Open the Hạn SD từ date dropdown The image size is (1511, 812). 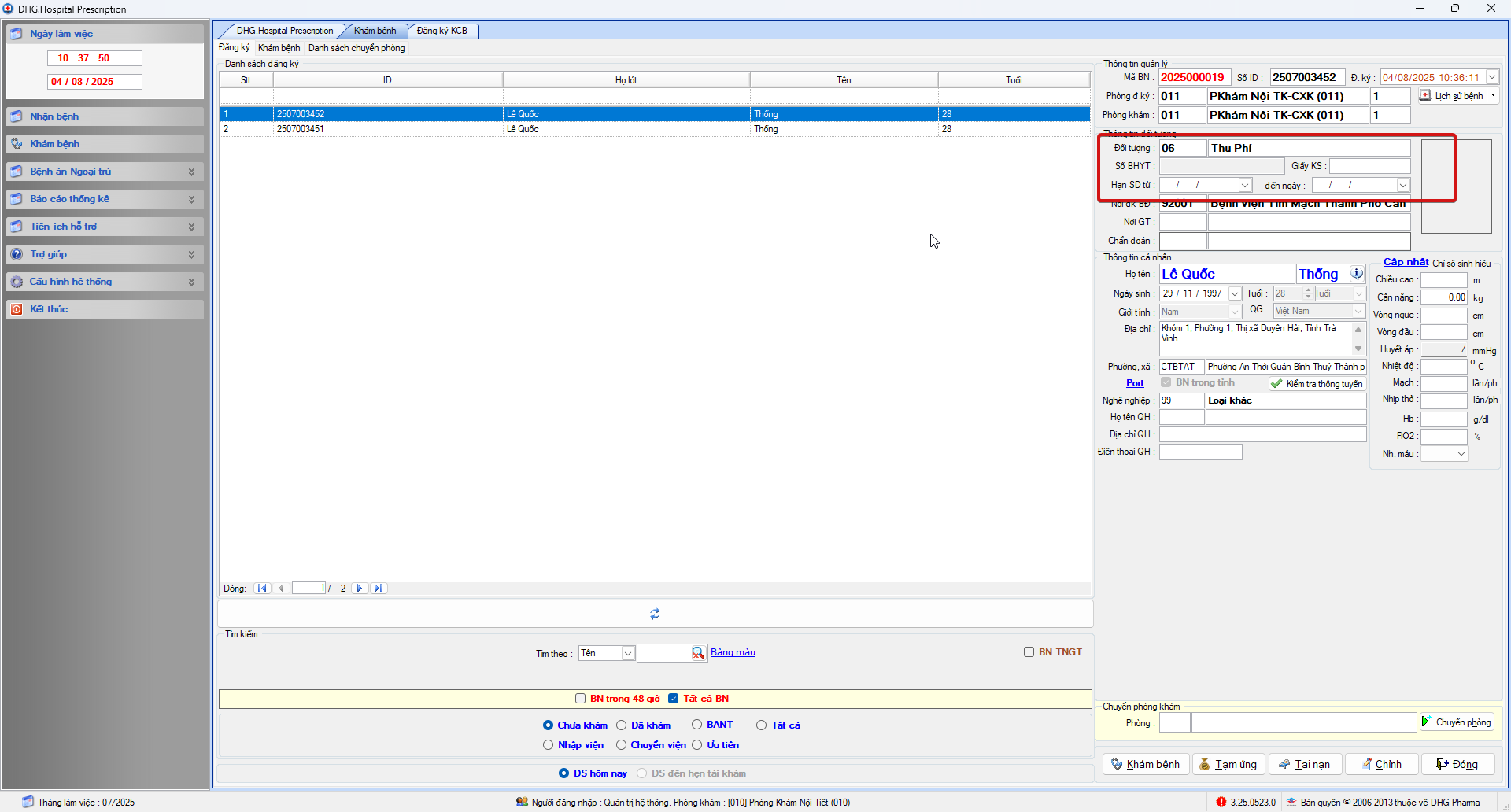1245,185
